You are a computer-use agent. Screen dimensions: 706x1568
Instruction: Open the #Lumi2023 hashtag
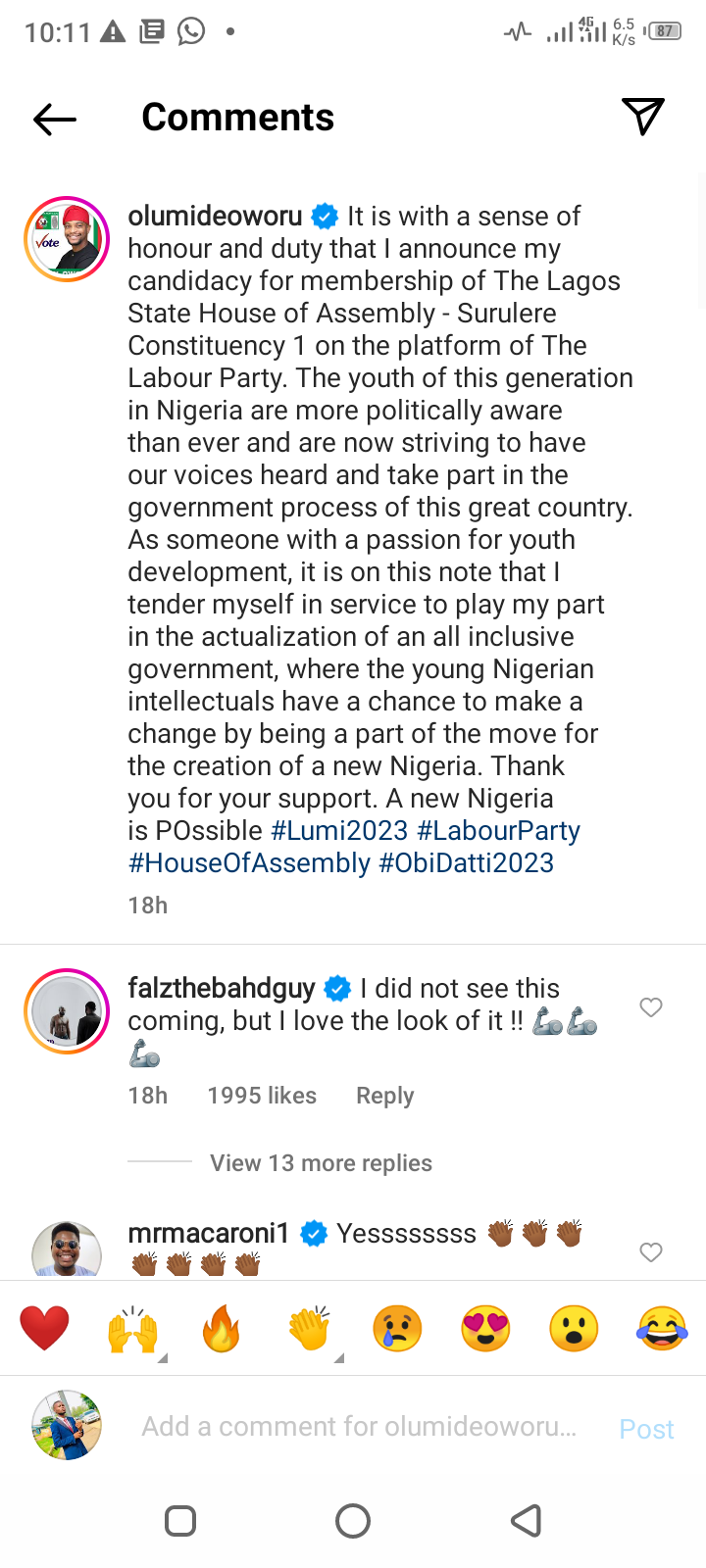point(339,831)
